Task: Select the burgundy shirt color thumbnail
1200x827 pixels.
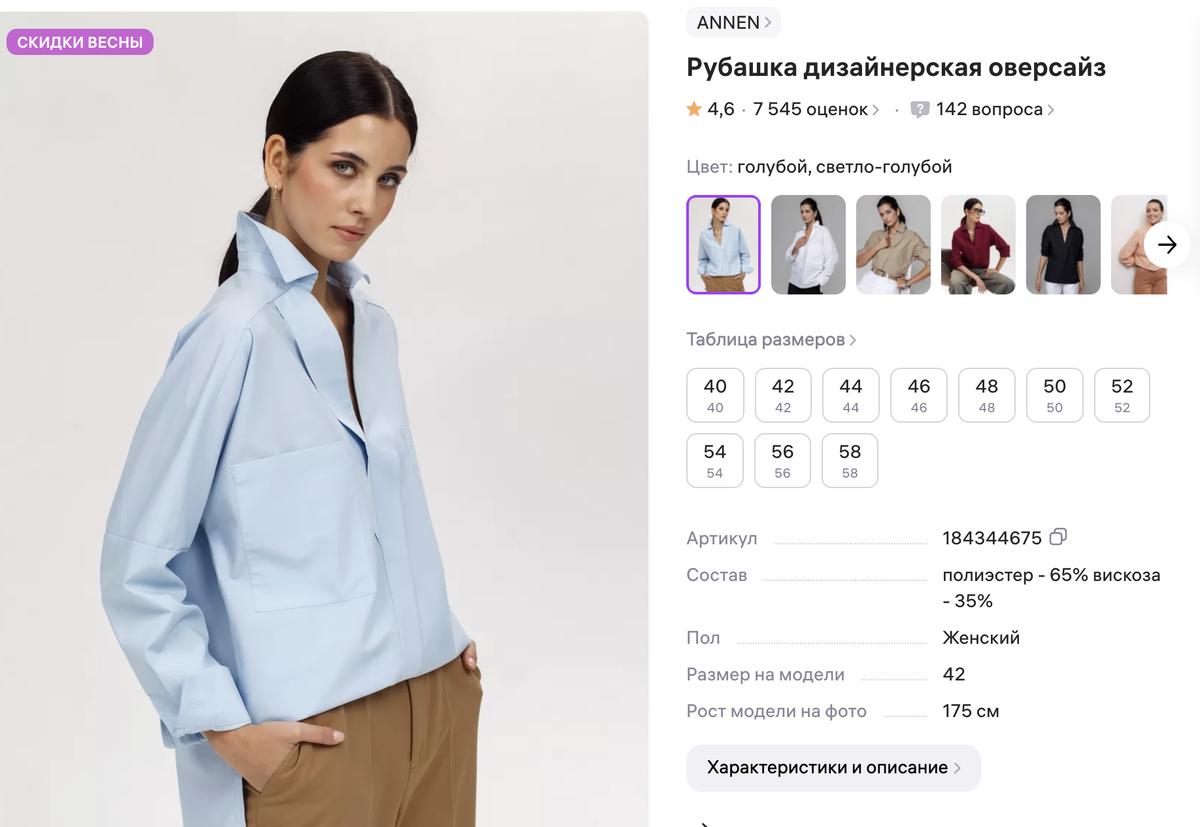Action: pyautogui.click(x=979, y=245)
